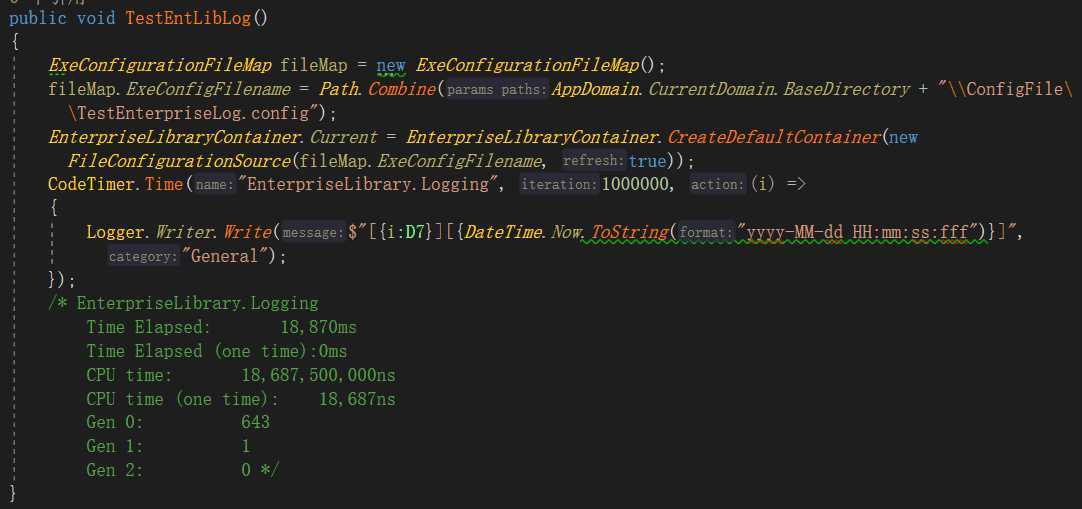The width and height of the screenshot is (1082, 509).
Task: Click the 643 Gen 0 collection count
Action: tap(255, 422)
